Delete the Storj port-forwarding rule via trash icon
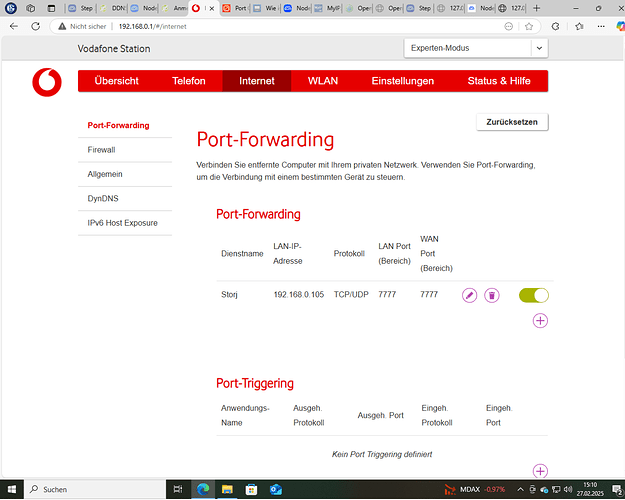The height and width of the screenshot is (500, 625). click(491, 295)
